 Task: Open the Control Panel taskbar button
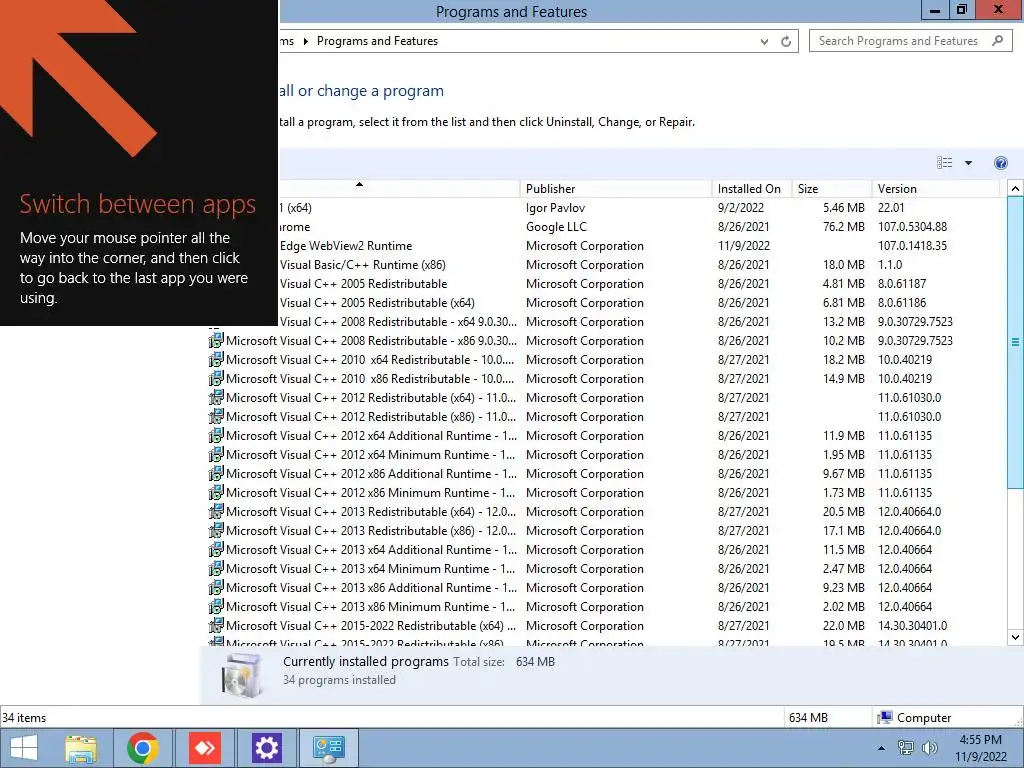tap(328, 748)
